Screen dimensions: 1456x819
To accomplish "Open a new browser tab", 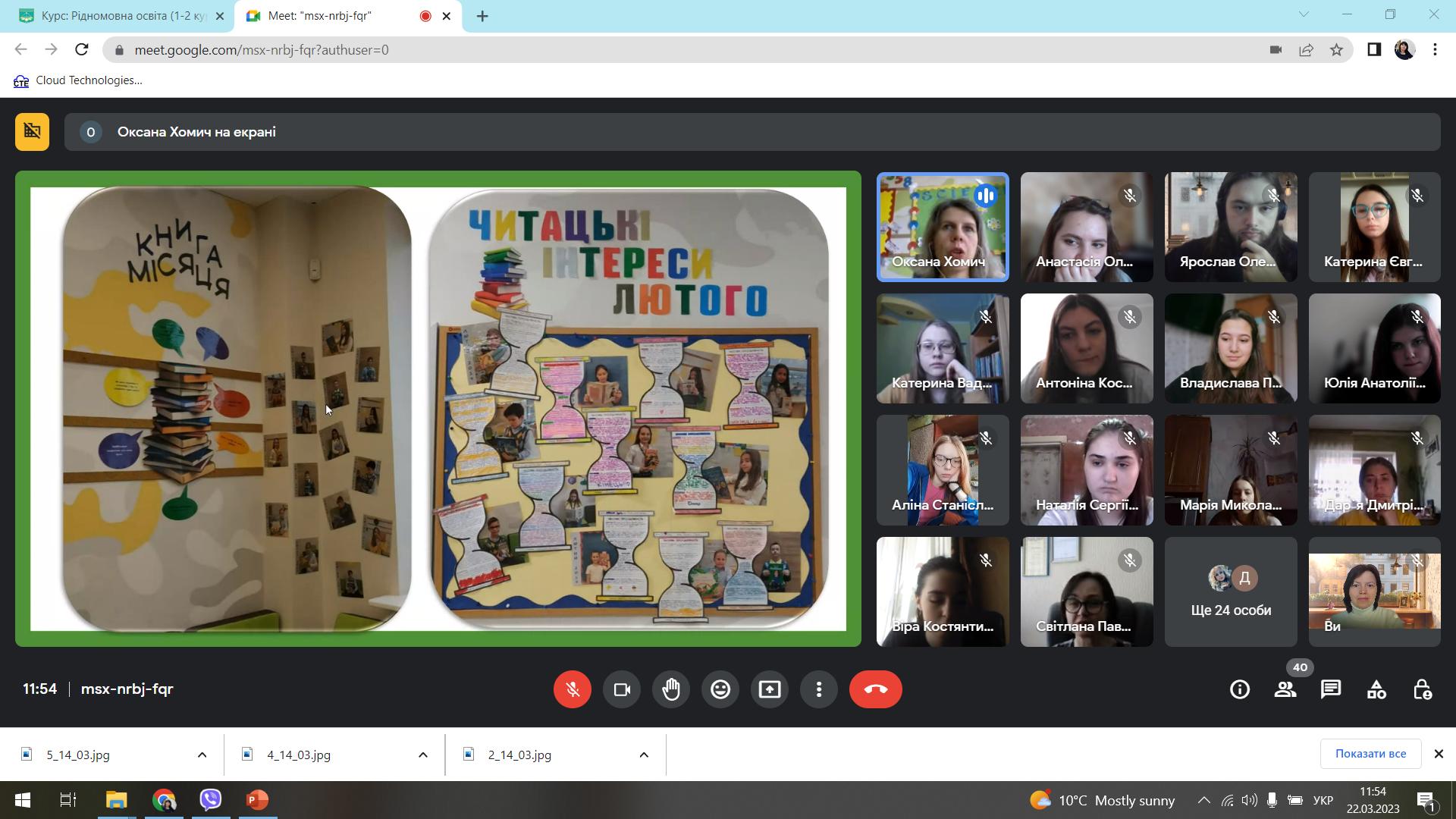I will pyautogui.click(x=482, y=16).
